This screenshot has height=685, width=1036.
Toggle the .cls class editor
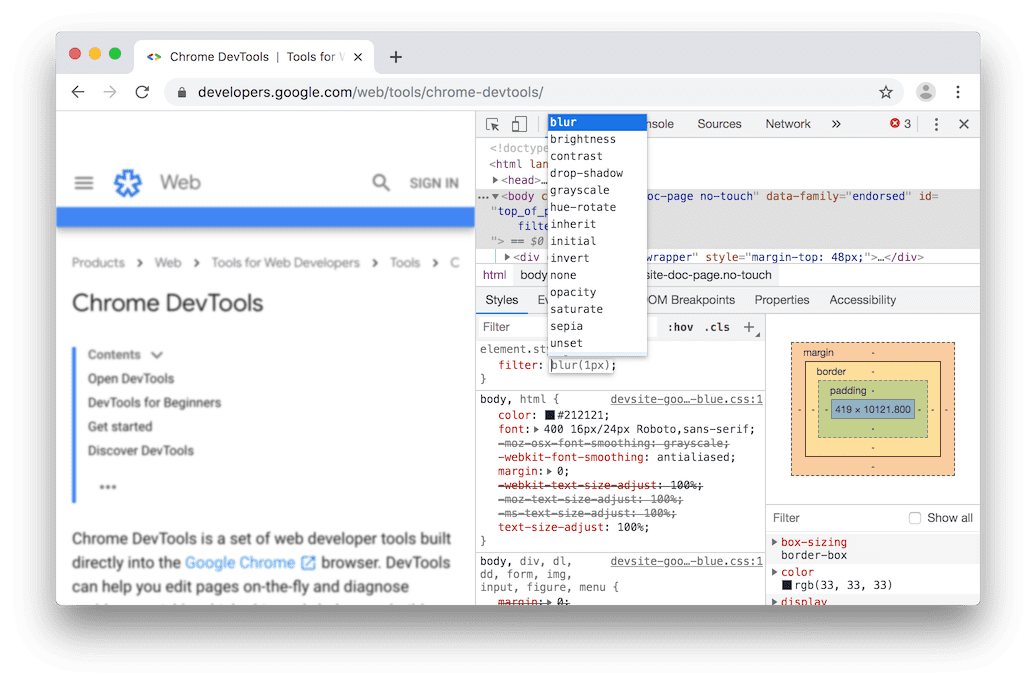coord(716,326)
